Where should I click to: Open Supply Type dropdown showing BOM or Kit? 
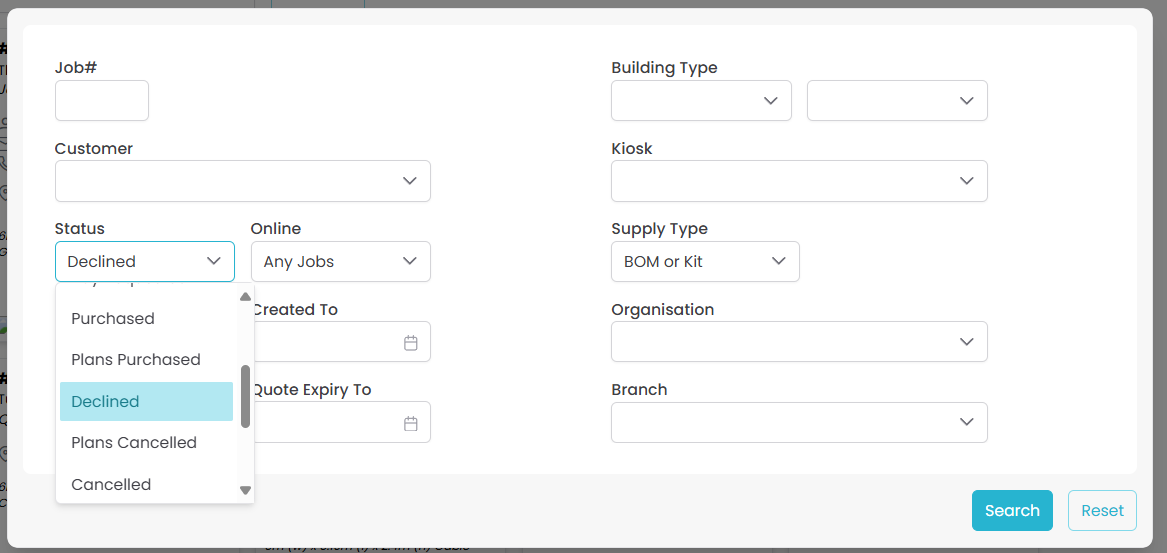[x=705, y=262]
